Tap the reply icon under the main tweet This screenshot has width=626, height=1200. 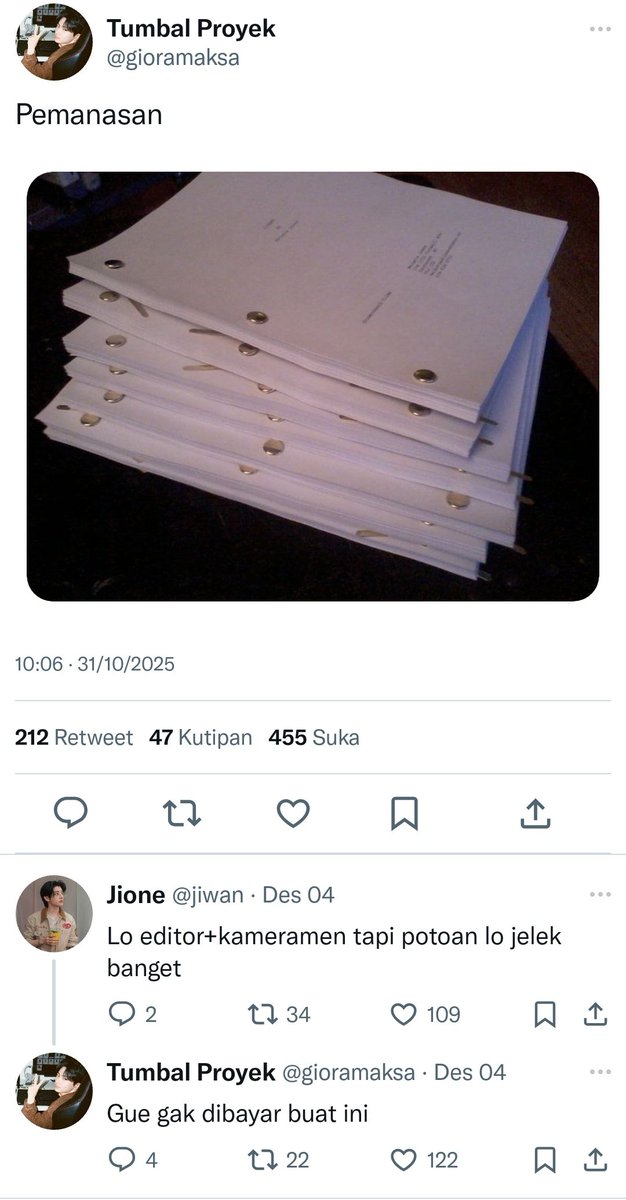tap(70, 814)
